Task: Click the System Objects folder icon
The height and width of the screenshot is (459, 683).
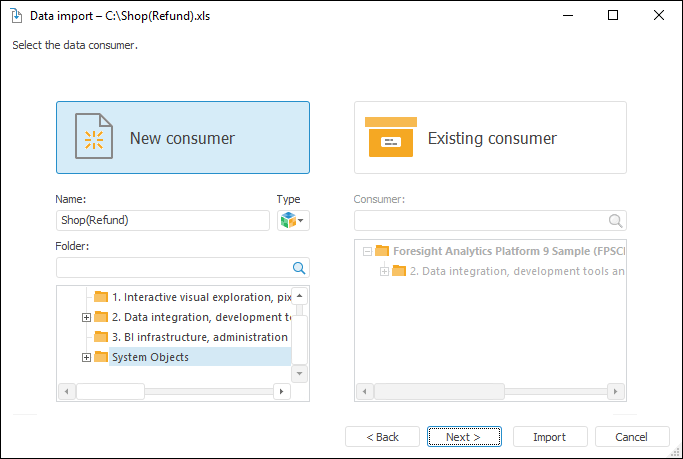Action: [100, 357]
